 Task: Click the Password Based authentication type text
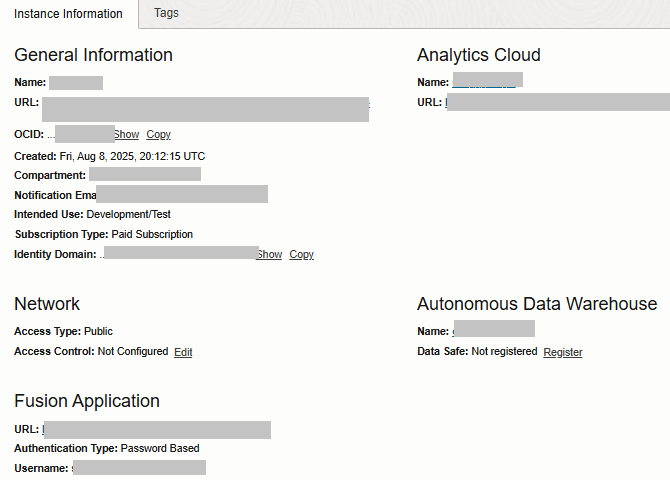coord(160,448)
